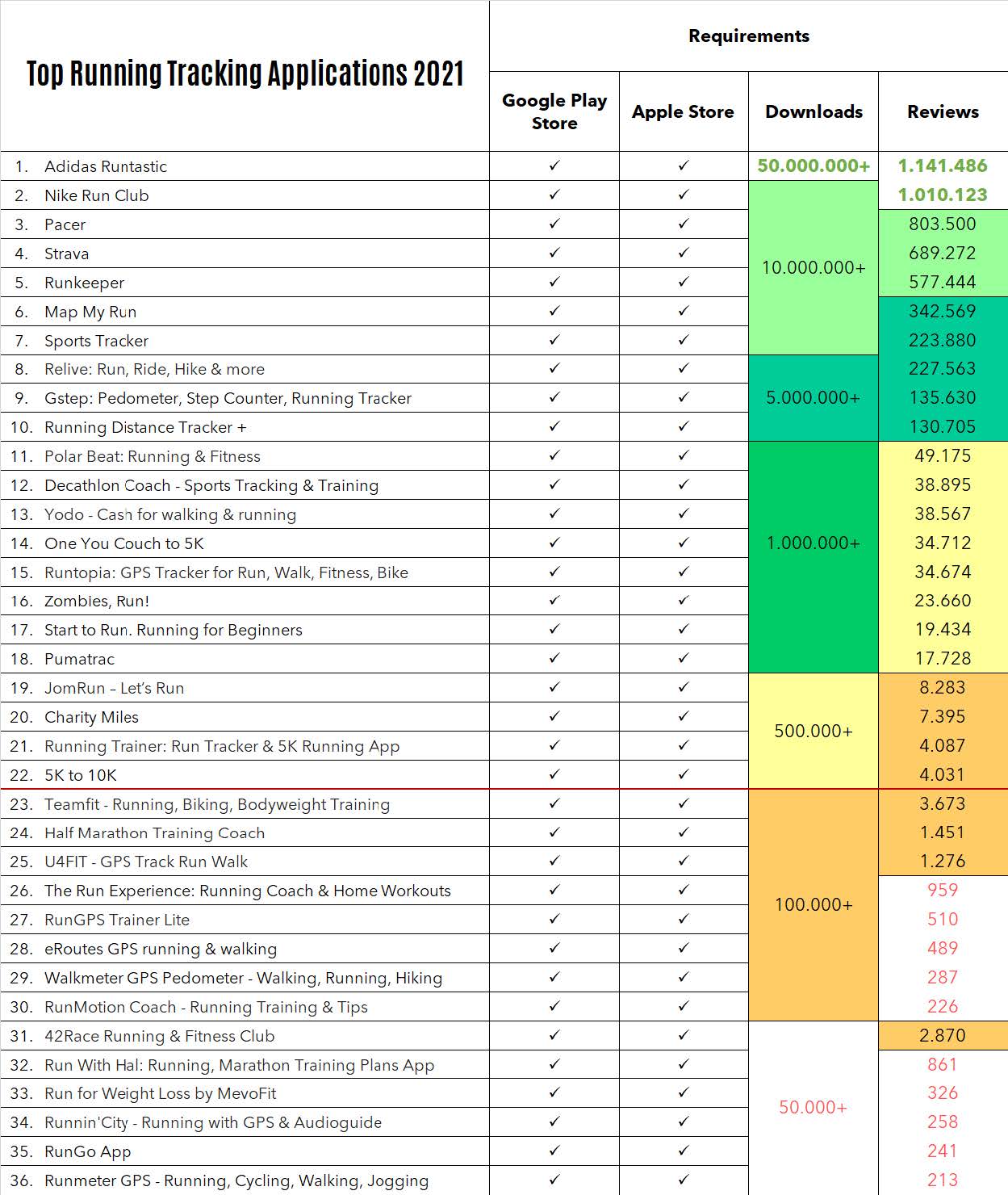1008x1195 pixels.
Task: Select the Runkeeper Apple Store check
Action: coord(684,282)
